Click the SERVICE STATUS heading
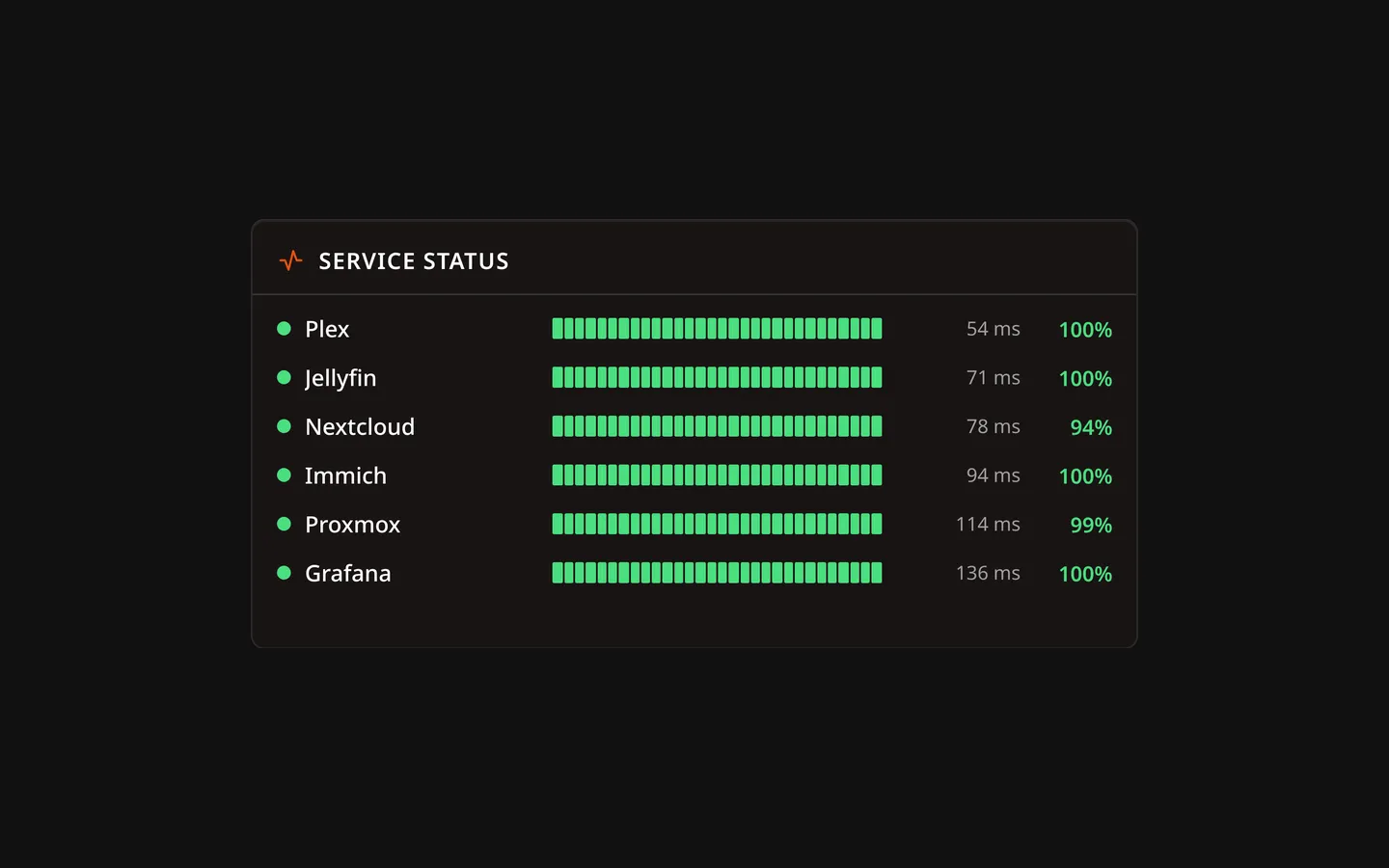1389x868 pixels. [x=414, y=261]
